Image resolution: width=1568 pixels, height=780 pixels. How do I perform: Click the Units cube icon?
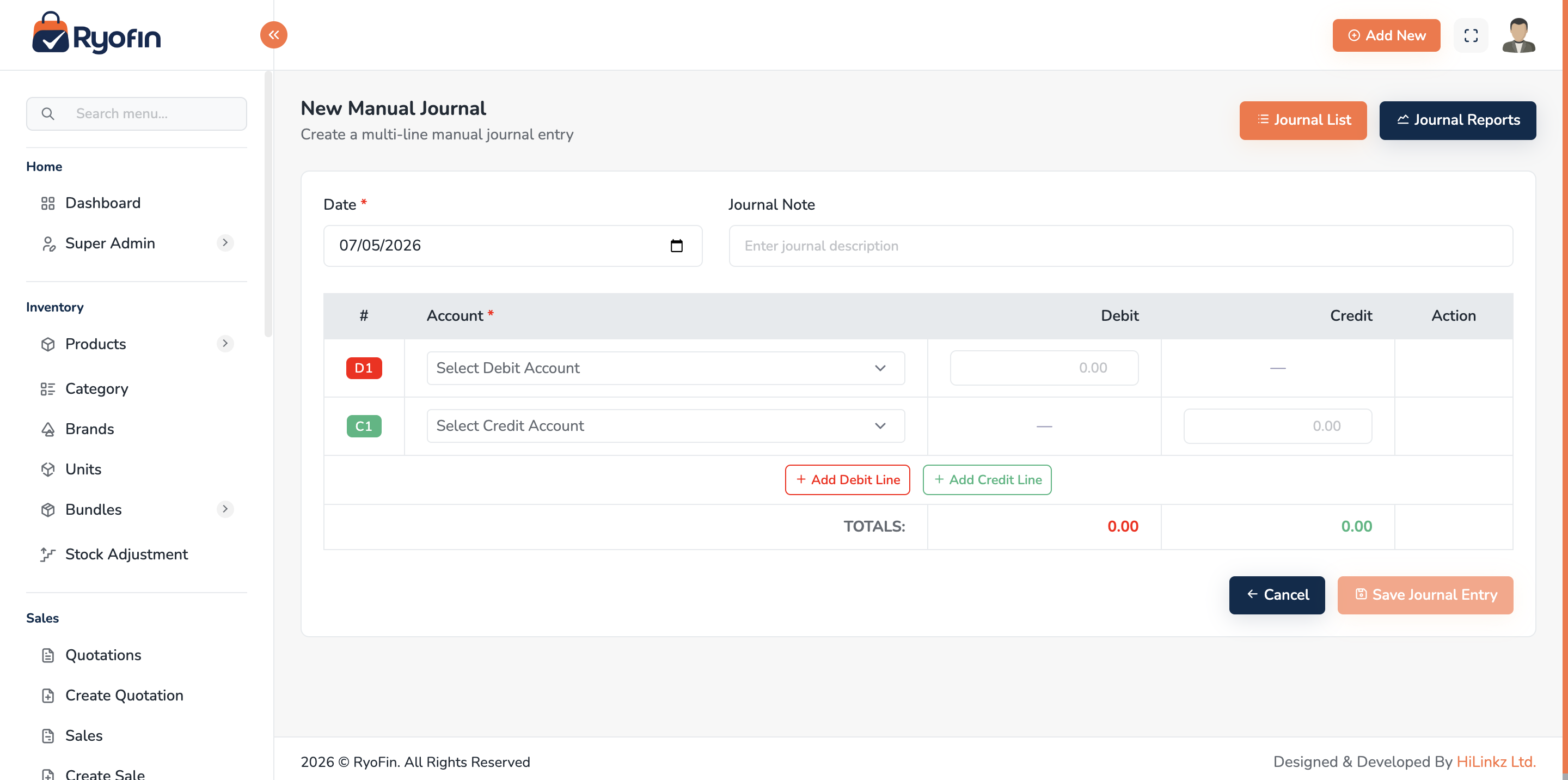(47, 470)
